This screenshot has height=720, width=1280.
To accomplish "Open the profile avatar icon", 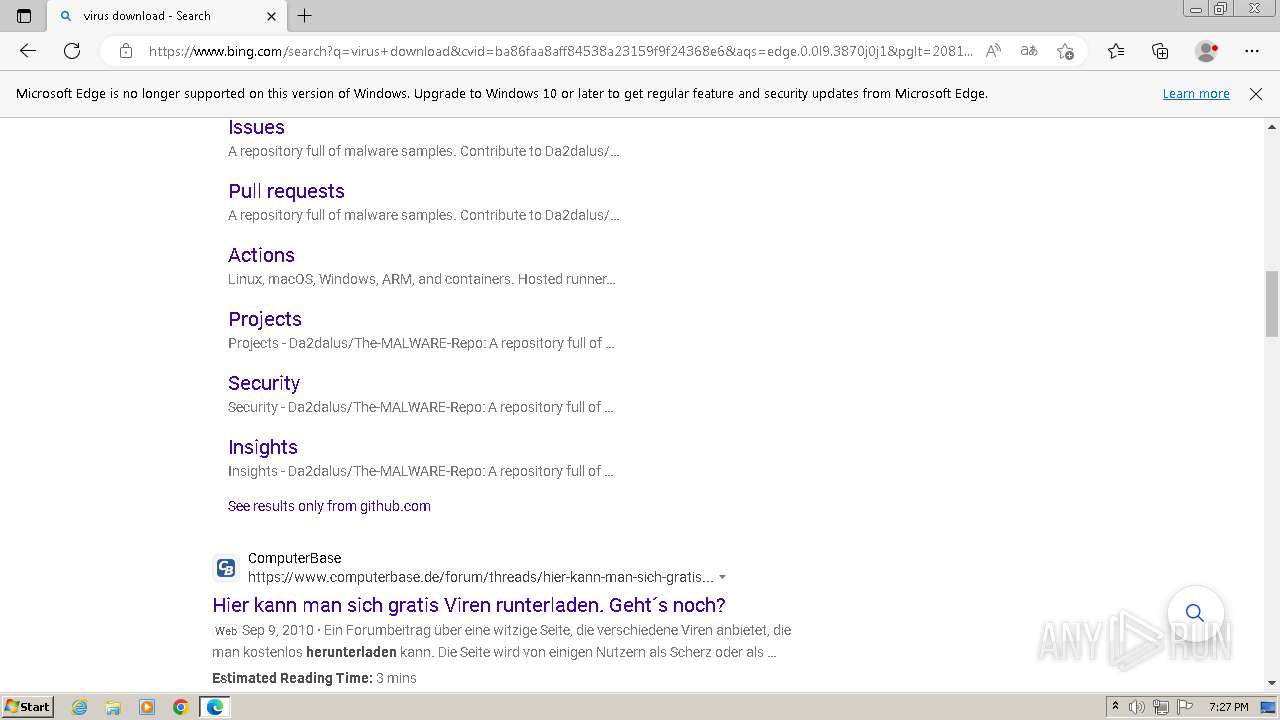I will point(1207,51).
